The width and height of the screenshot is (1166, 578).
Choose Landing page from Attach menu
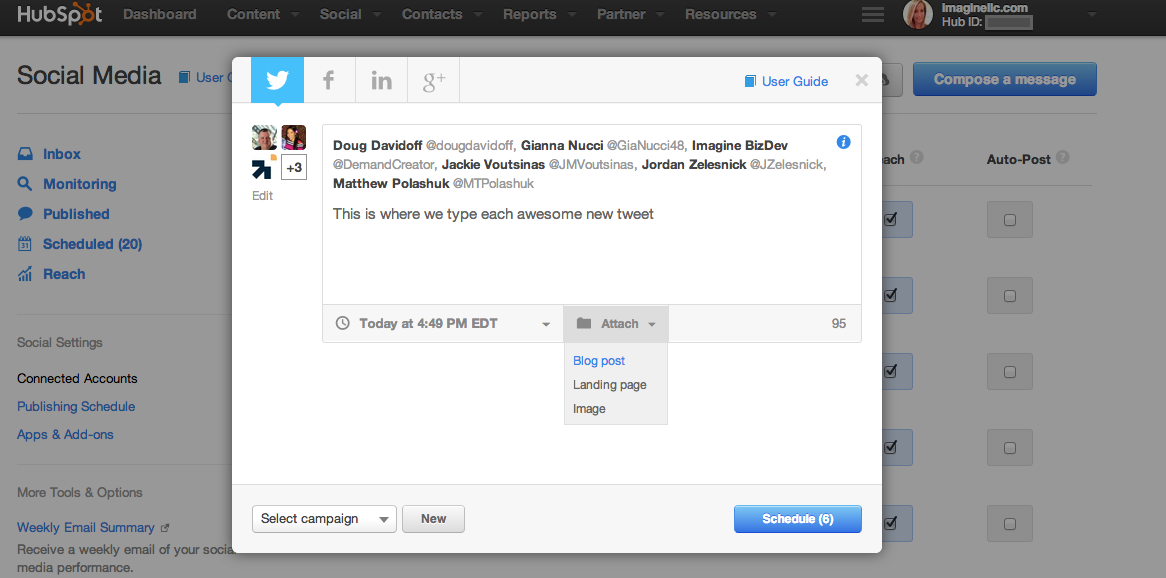pyautogui.click(x=610, y=385)
